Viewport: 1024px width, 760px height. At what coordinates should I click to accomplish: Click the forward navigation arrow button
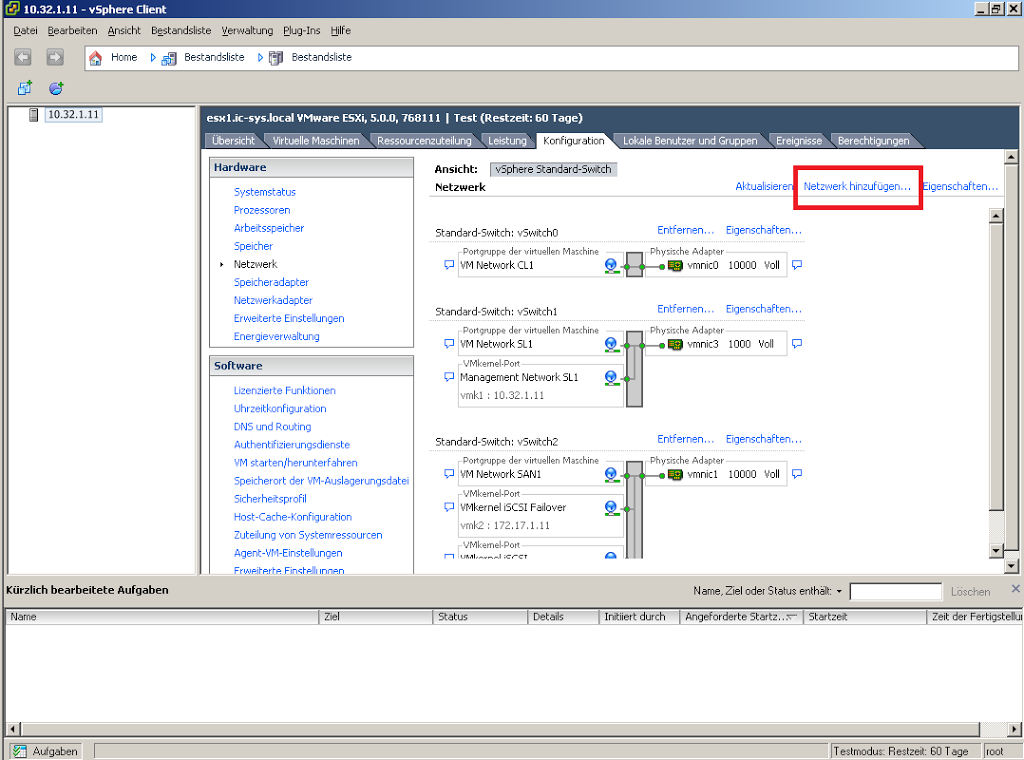click(x=55, y=58)
